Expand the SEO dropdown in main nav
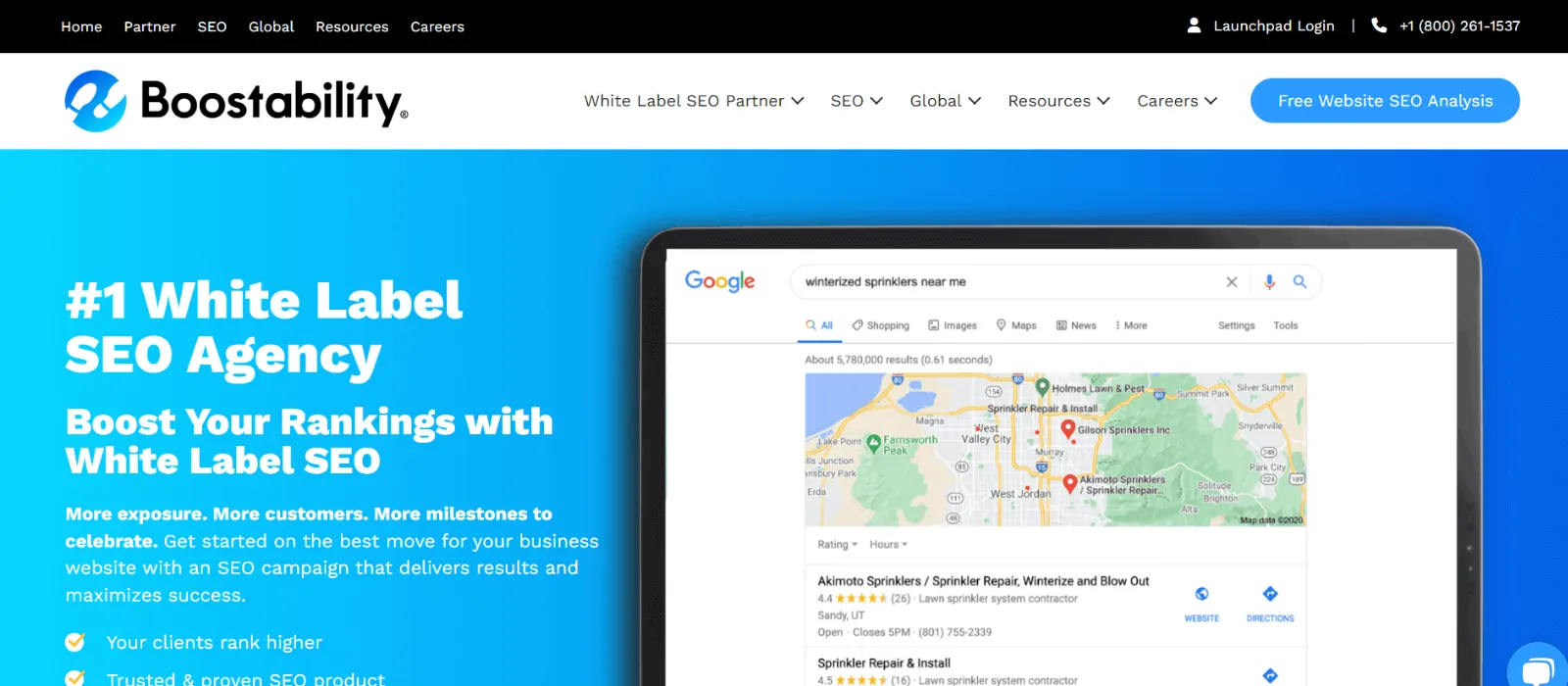Screen dimensions: 1568x686 point(857,101)
